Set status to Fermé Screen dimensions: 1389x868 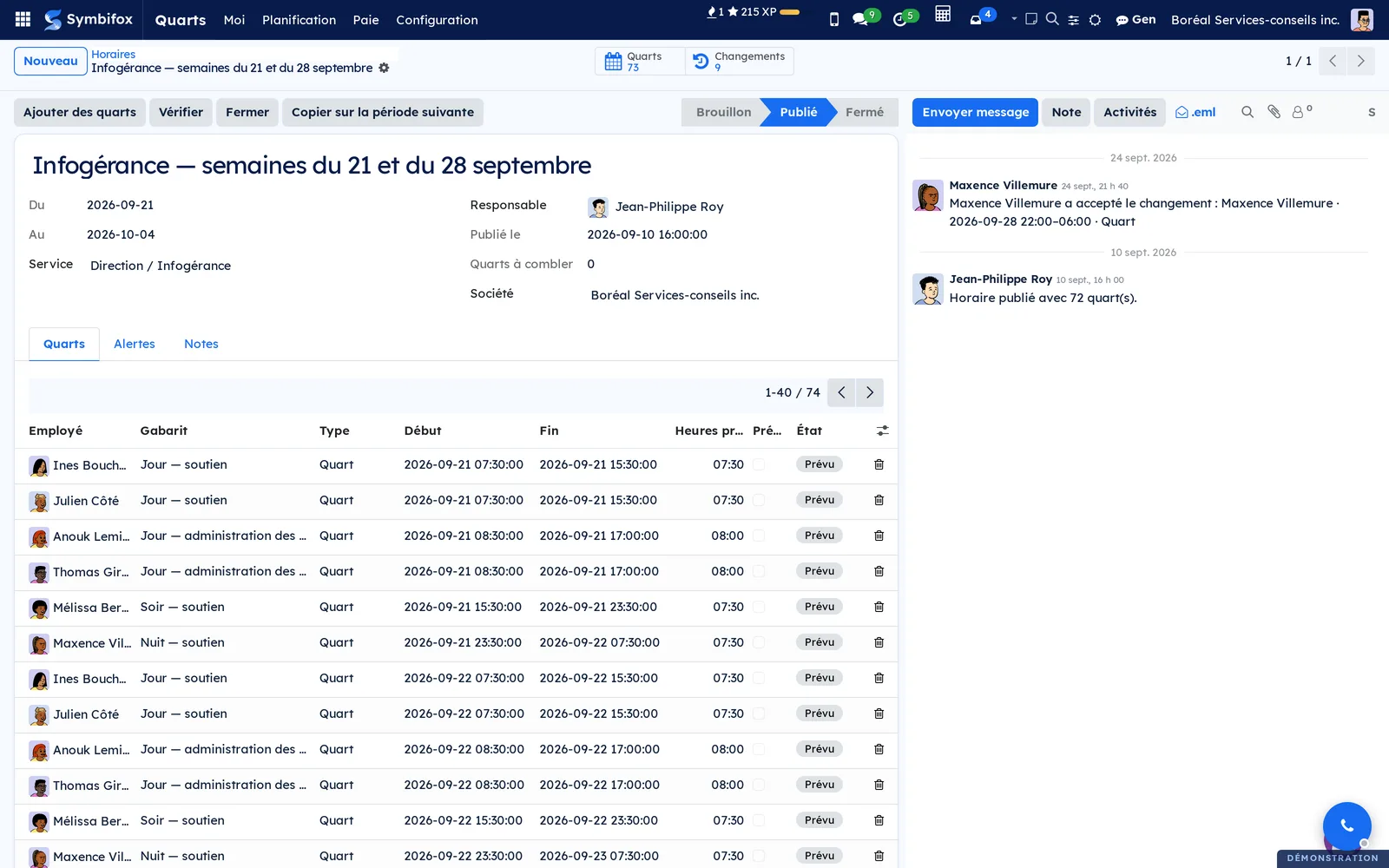tap(865, 112)
